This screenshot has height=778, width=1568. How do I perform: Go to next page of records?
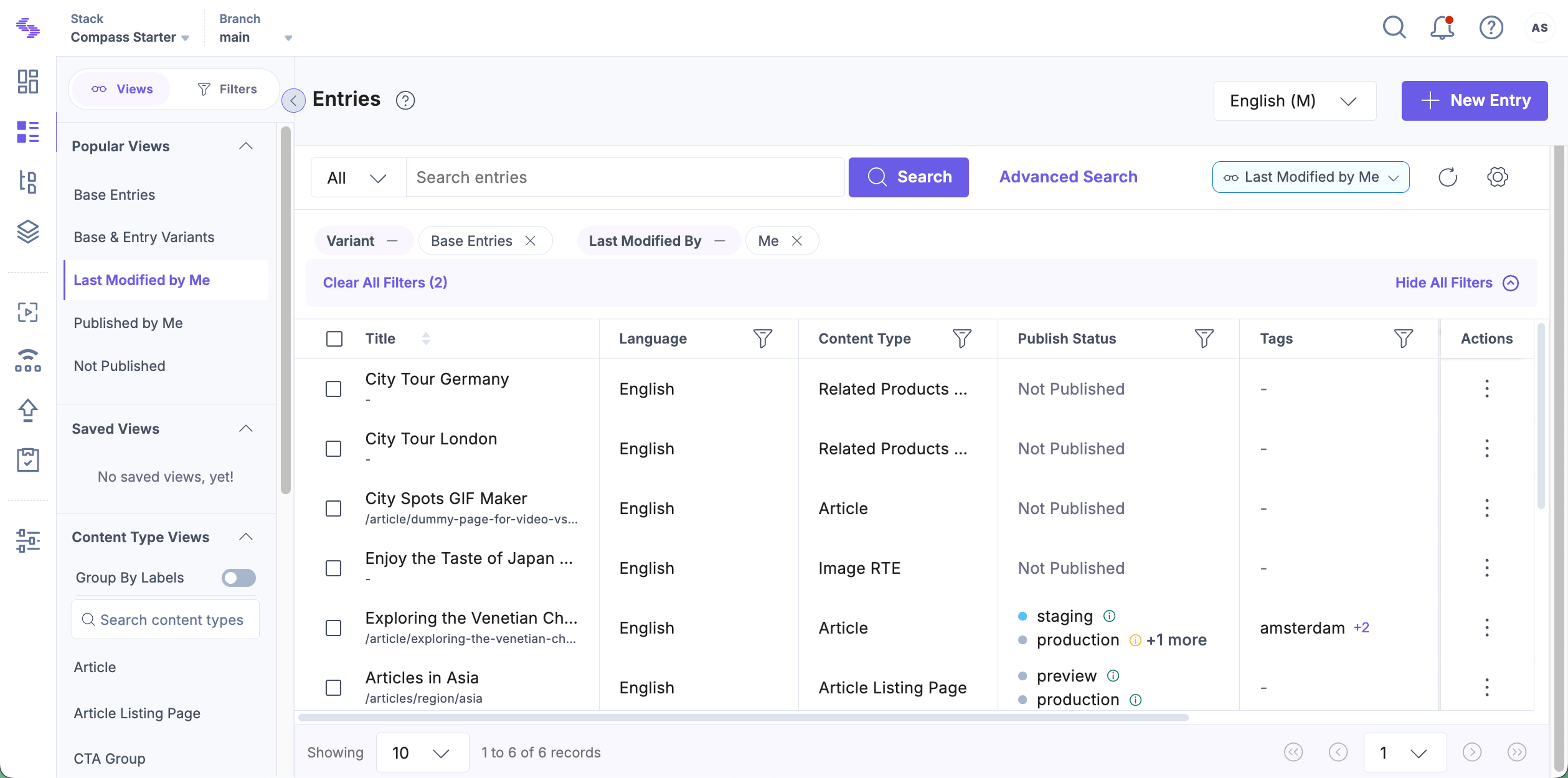tap(1472, 752)
